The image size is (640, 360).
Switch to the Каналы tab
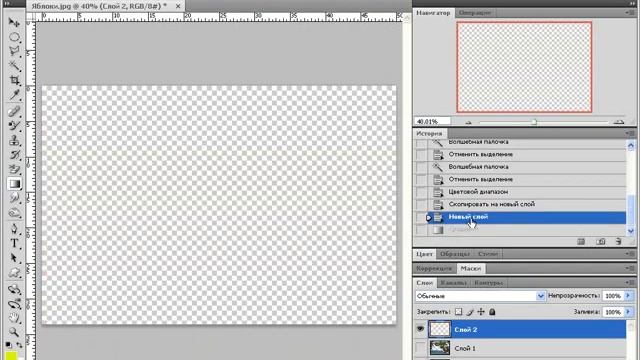point(453,282)
